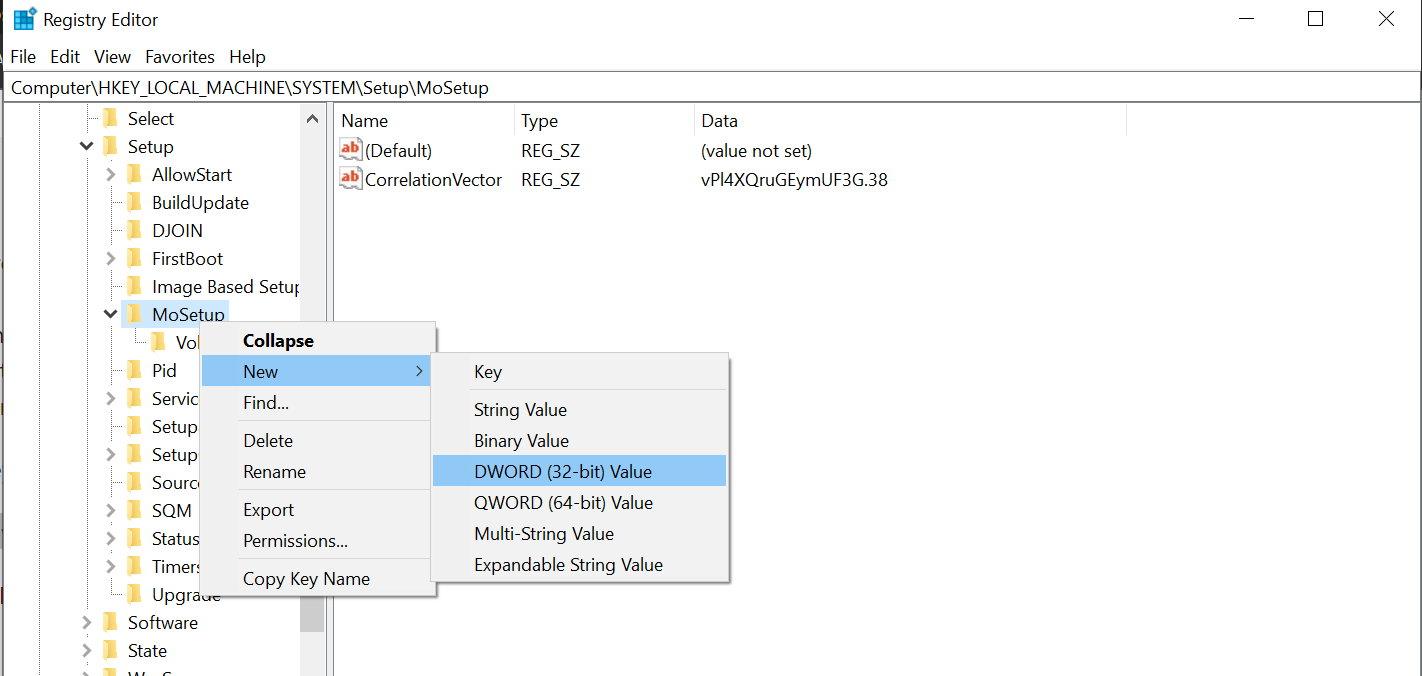The width and height of the screenshot is (1422, 676).
Task: Expand the AllowStart key arrow
Action: pyautogui.click(x=111, y=175)
